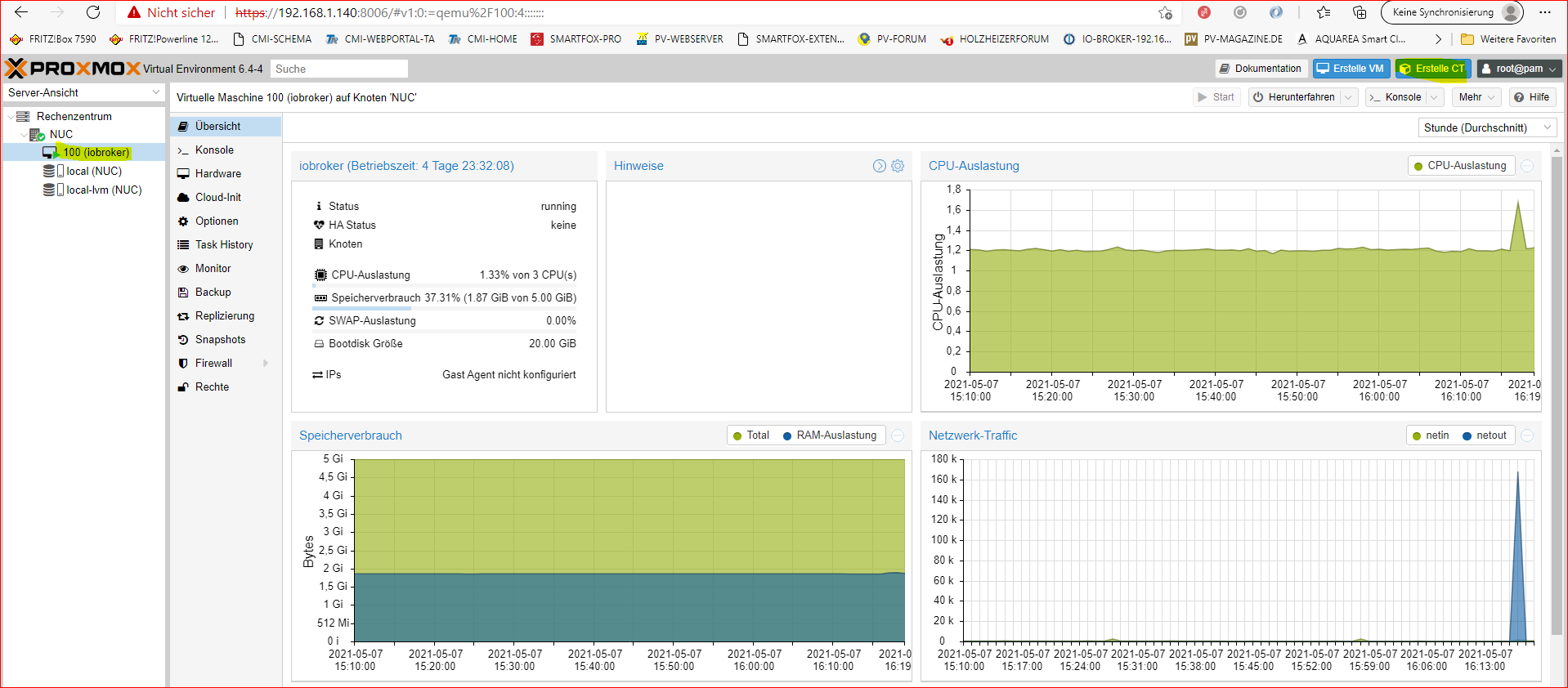Open the SMARTFOX-PRO bookmark
Viewport: 1568px width, 688px height.
[x=576, y=38]
